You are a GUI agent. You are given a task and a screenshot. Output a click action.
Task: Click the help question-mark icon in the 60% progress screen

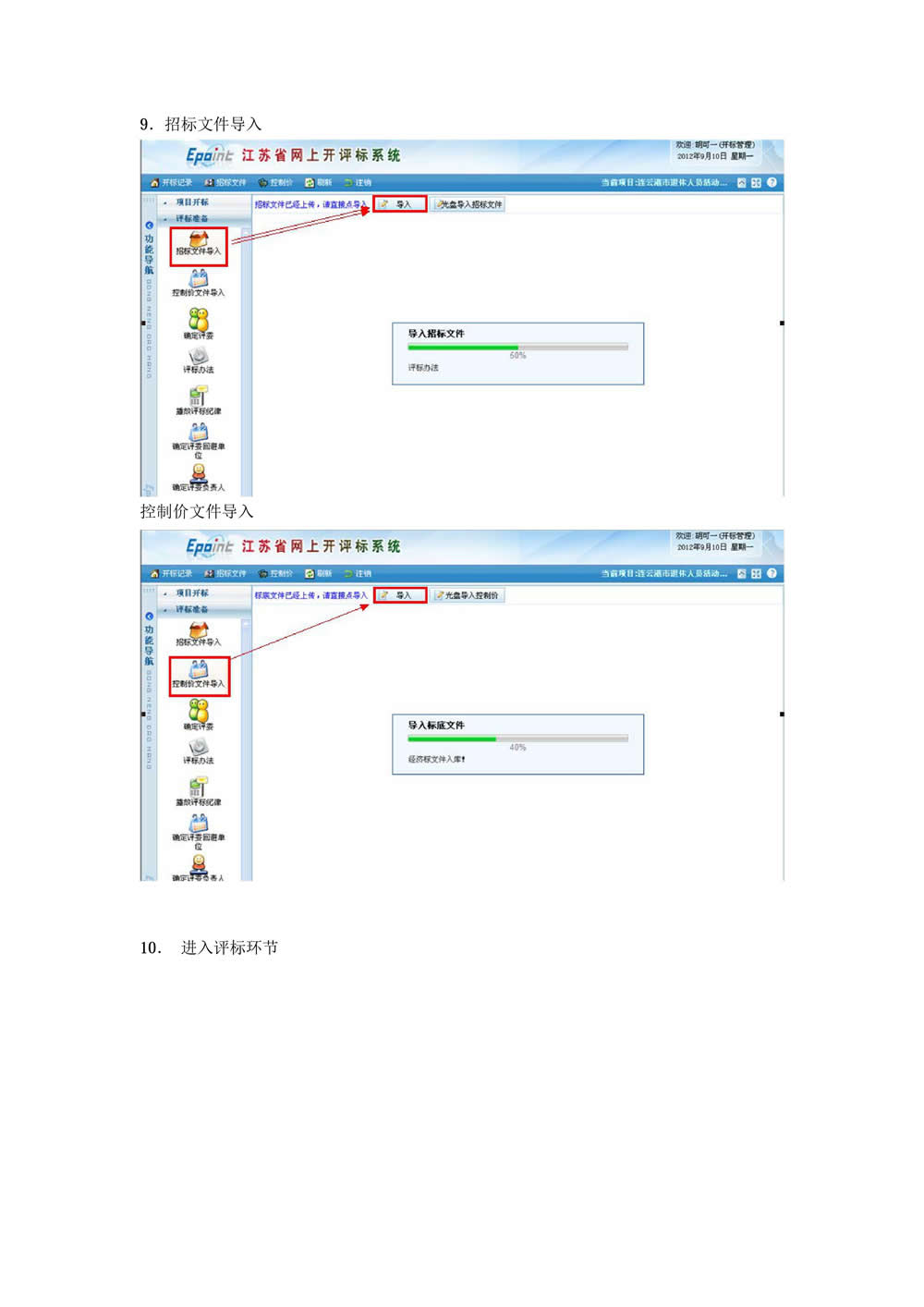point(772,182)
